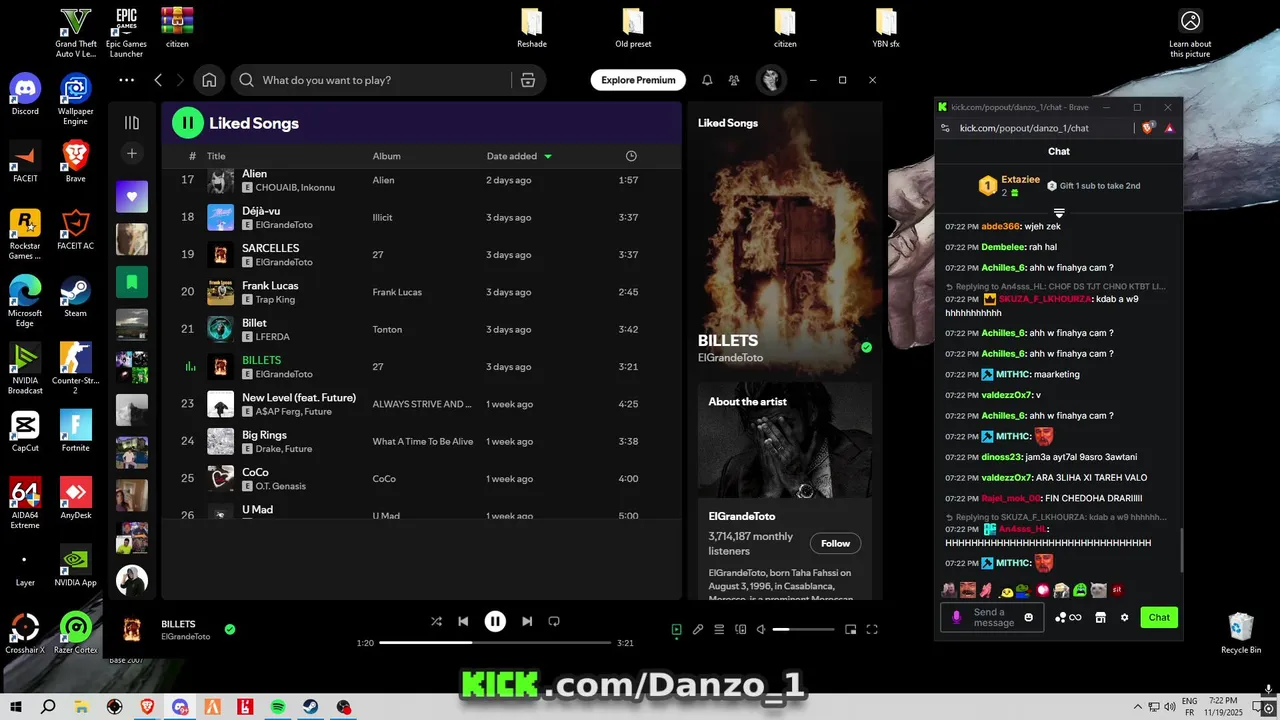Open About the artist image card
Viewport: 1280px width, 720px height.
click(784, 440)
